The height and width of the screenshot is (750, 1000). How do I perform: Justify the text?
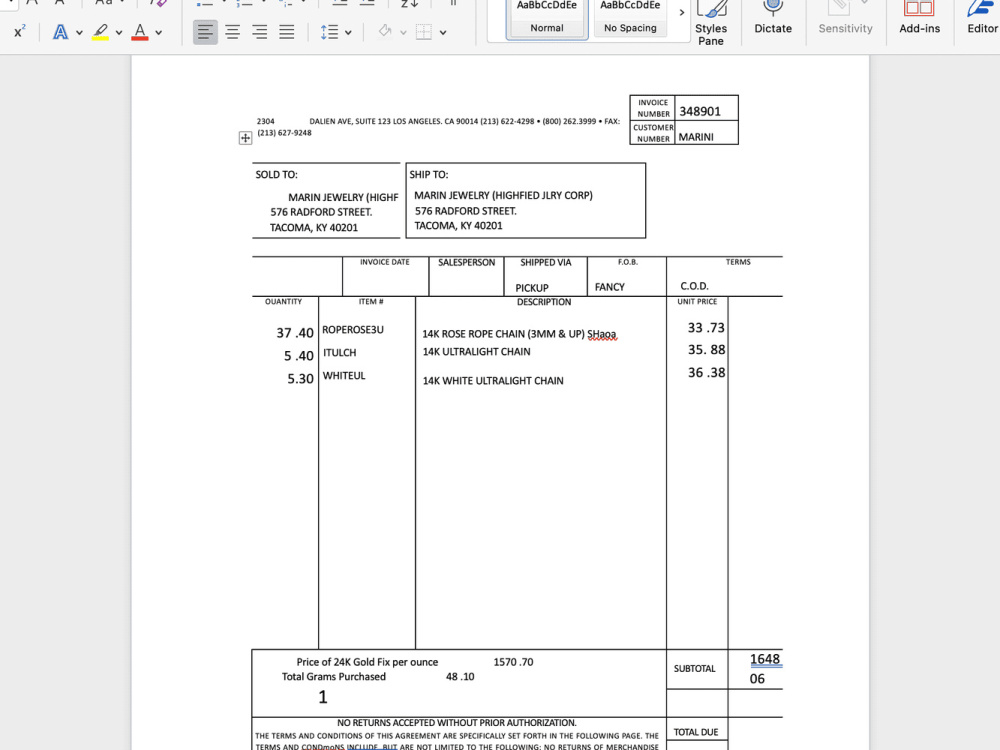[x=287, y=32]
